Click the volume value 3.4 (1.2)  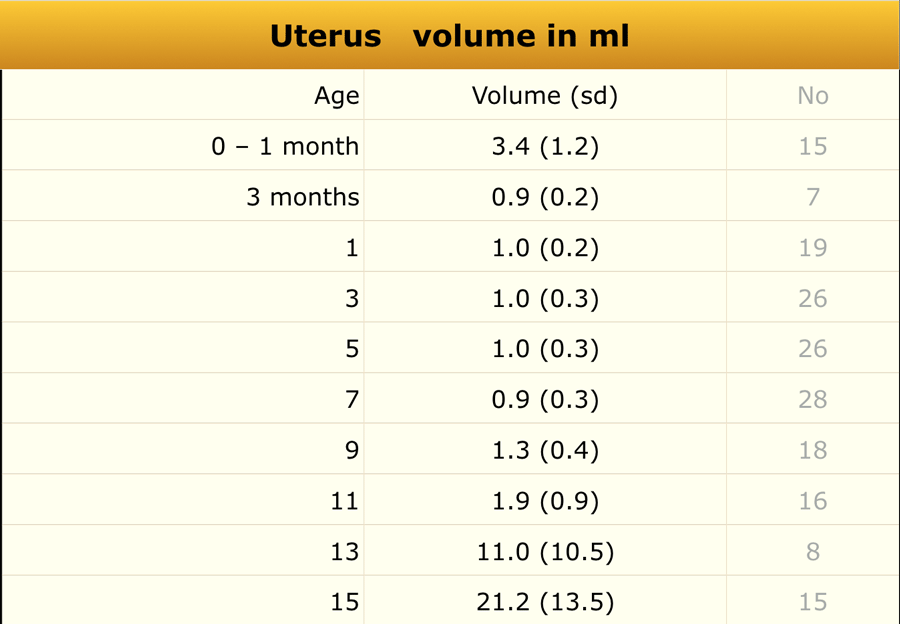[x=545, y=146]
